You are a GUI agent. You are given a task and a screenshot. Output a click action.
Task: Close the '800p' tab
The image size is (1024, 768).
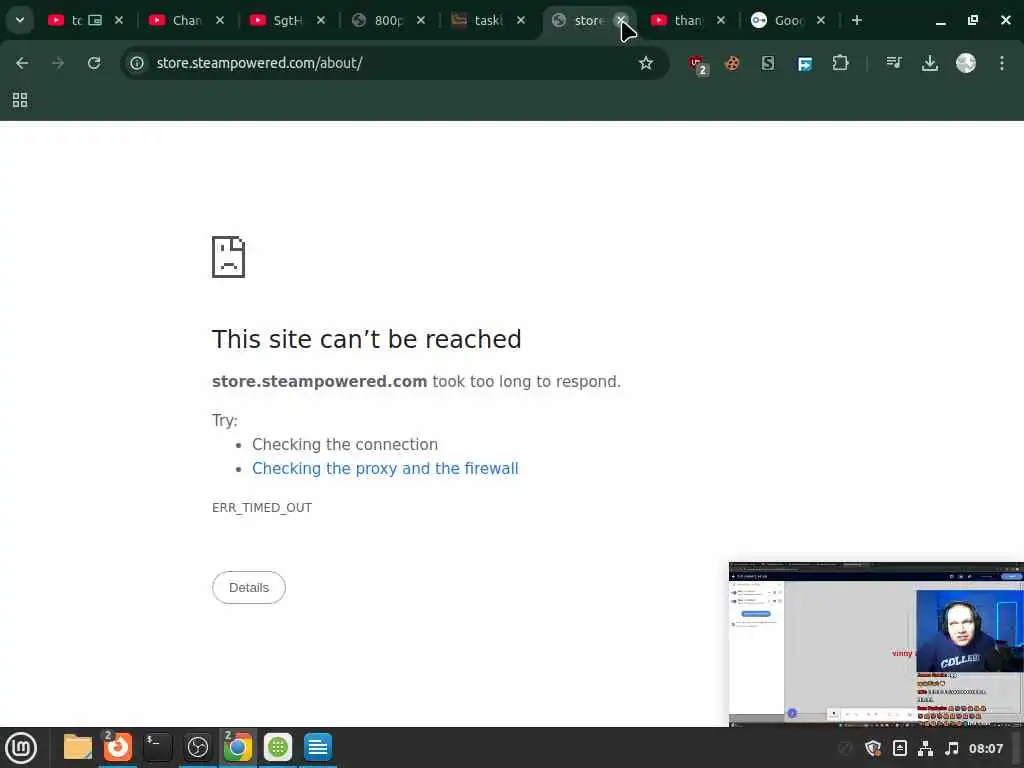421,20
